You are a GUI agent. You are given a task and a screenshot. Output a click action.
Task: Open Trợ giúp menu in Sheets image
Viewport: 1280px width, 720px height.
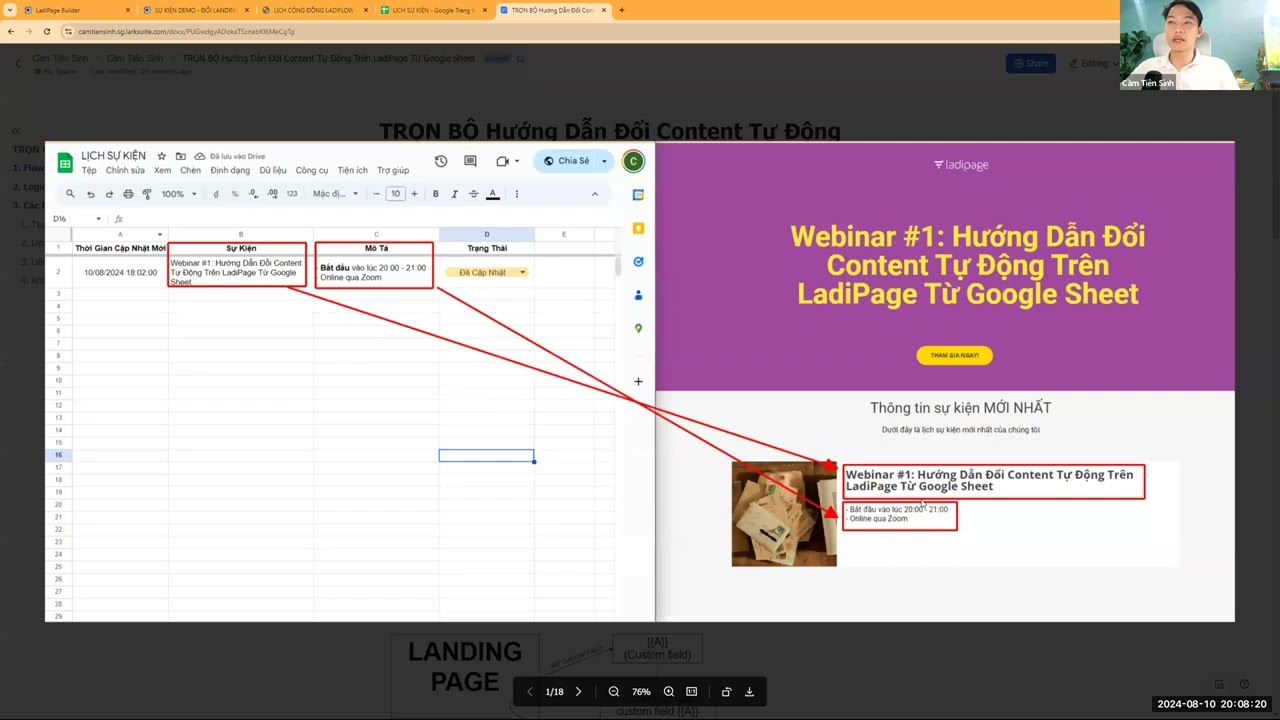pyautogui.click(x=393, y=171)
